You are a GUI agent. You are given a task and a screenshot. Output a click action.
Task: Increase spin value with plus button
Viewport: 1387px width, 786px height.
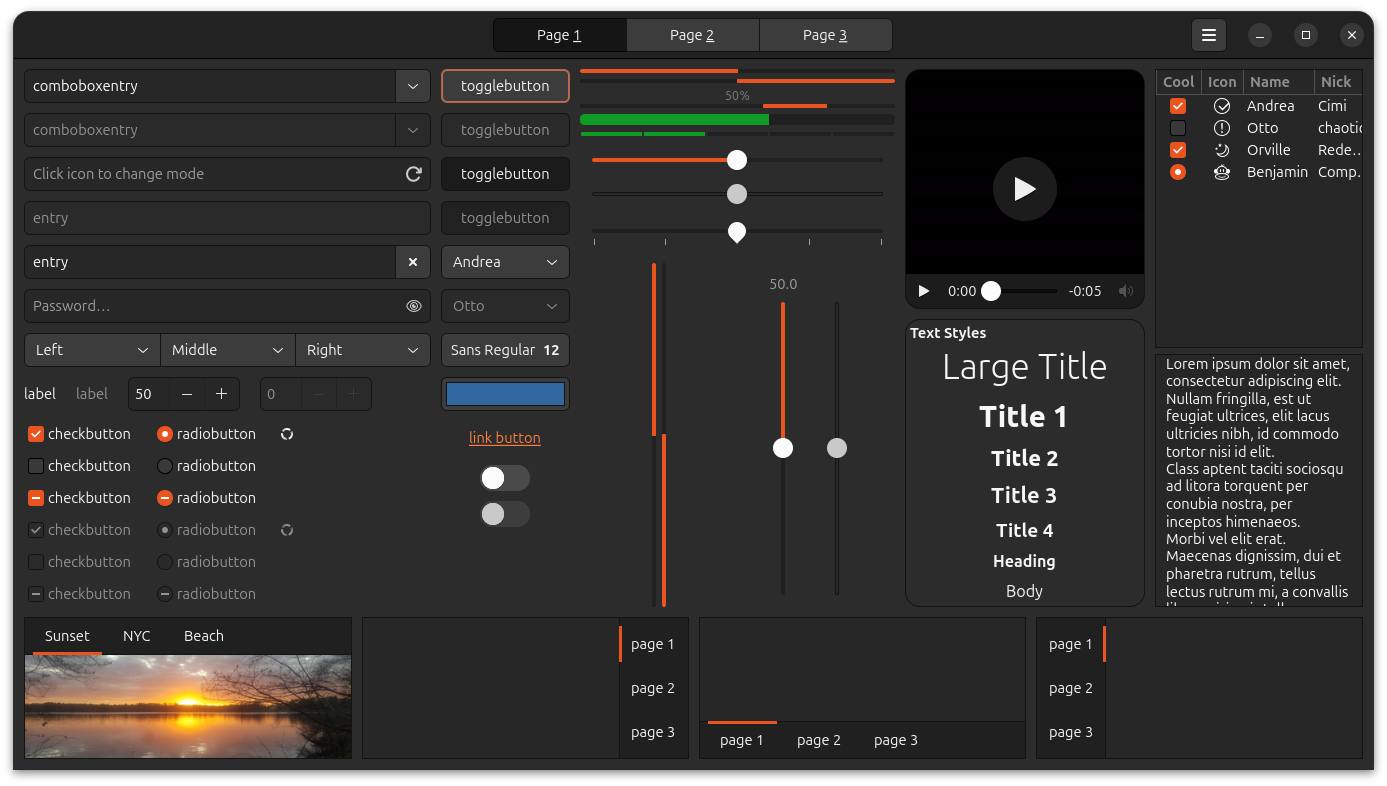point(222,394)
